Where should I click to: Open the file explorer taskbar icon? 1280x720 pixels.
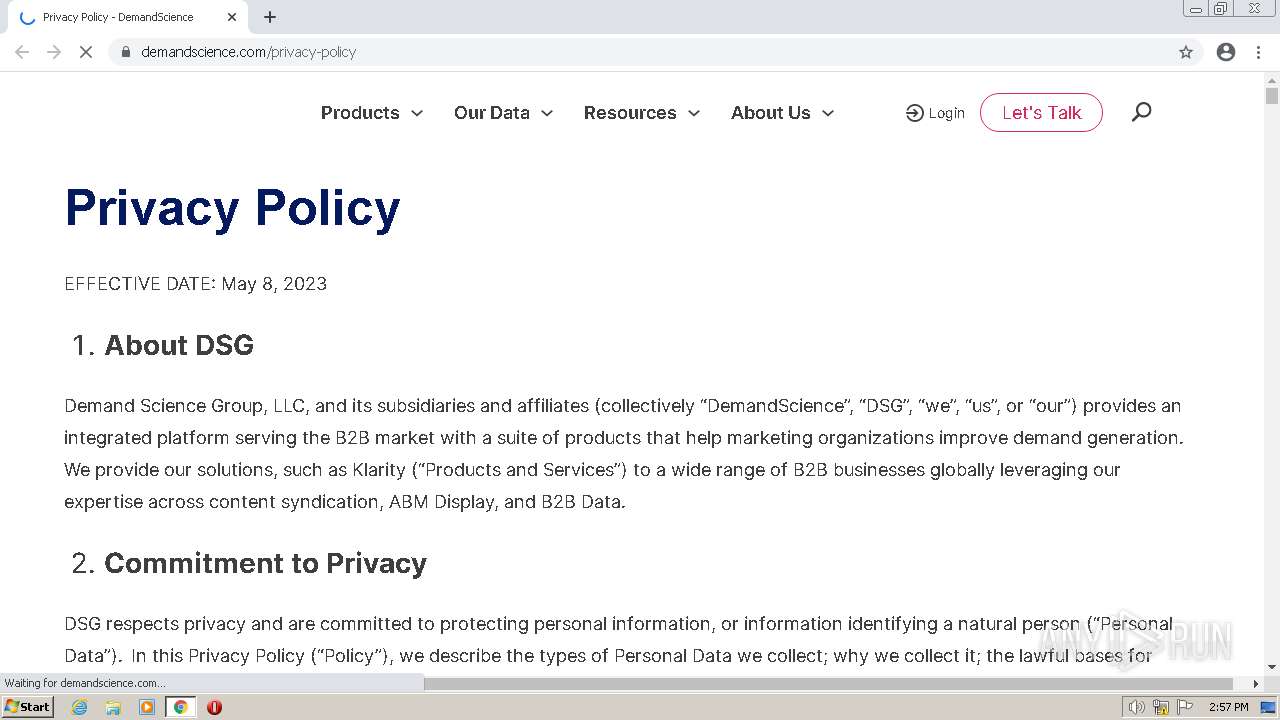click(x=113, y=707)
